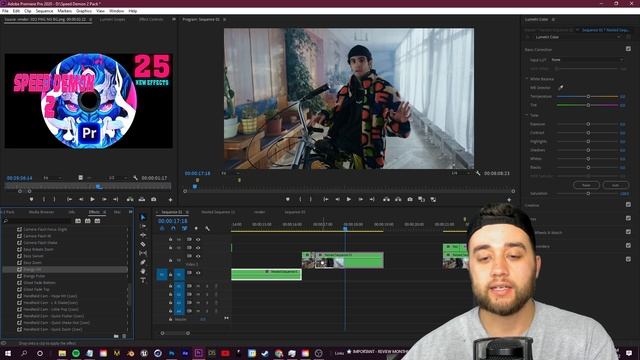Open timeline display settings wrench
Image resolution: width=640 pixels, height=360 pixels.
pyautogui.click(x=207, y=229)
